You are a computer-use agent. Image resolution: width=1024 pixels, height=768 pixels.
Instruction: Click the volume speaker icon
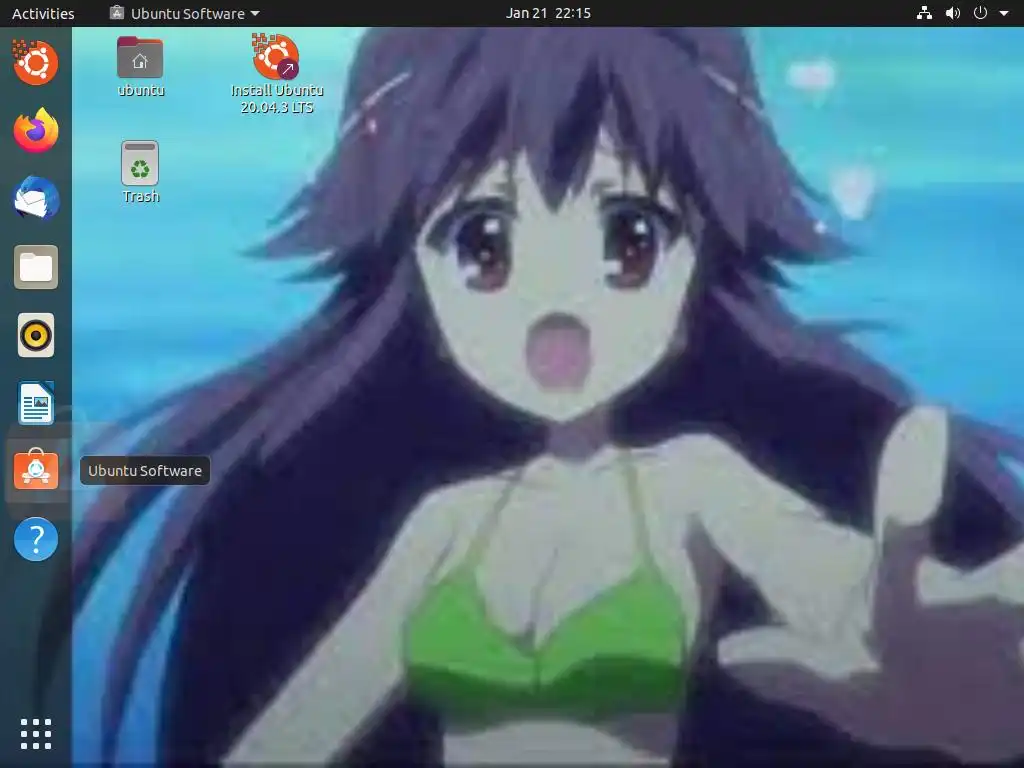[953, 13]
